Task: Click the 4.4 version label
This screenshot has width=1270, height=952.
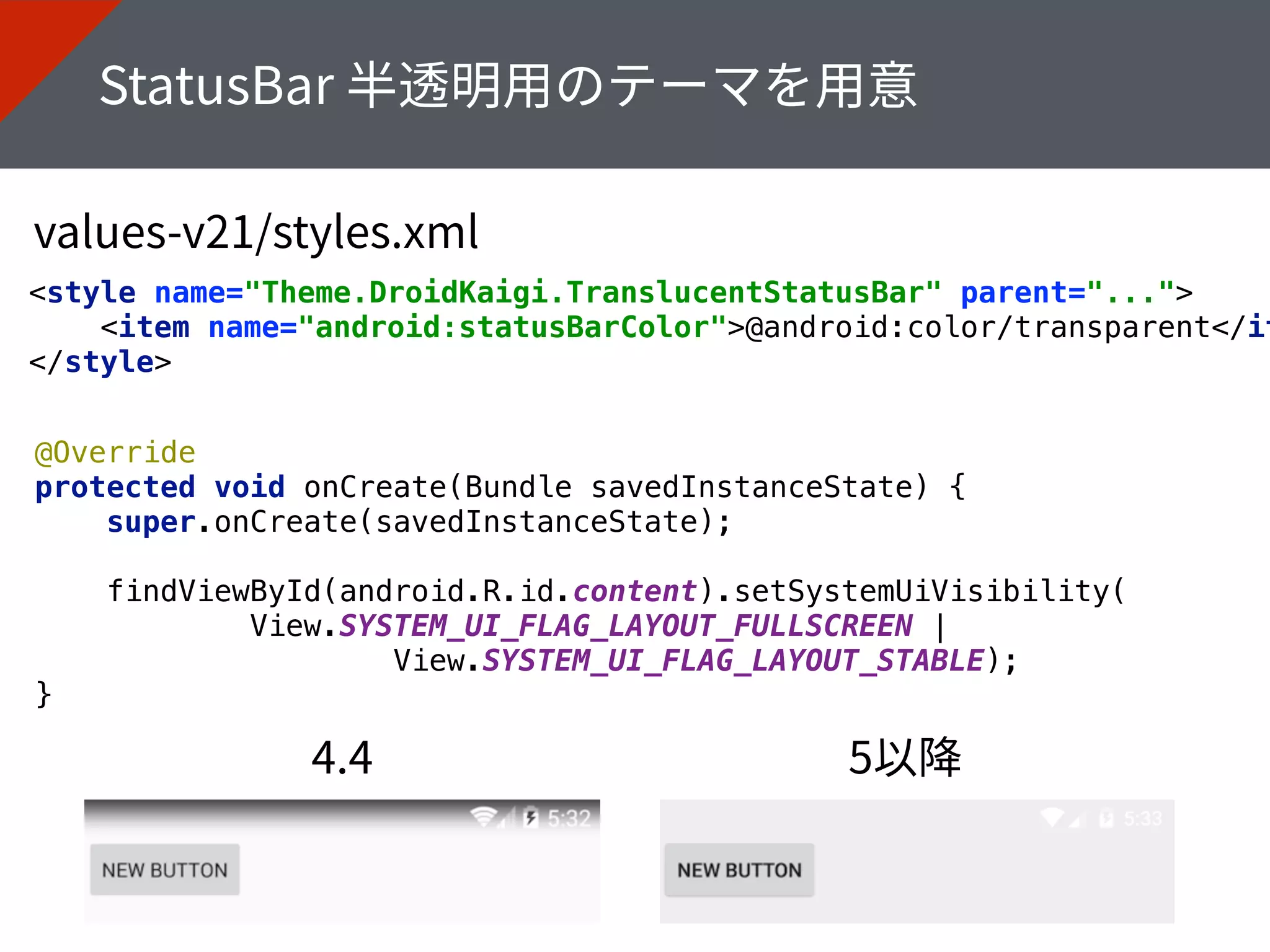Action: [x=342, y=757]
